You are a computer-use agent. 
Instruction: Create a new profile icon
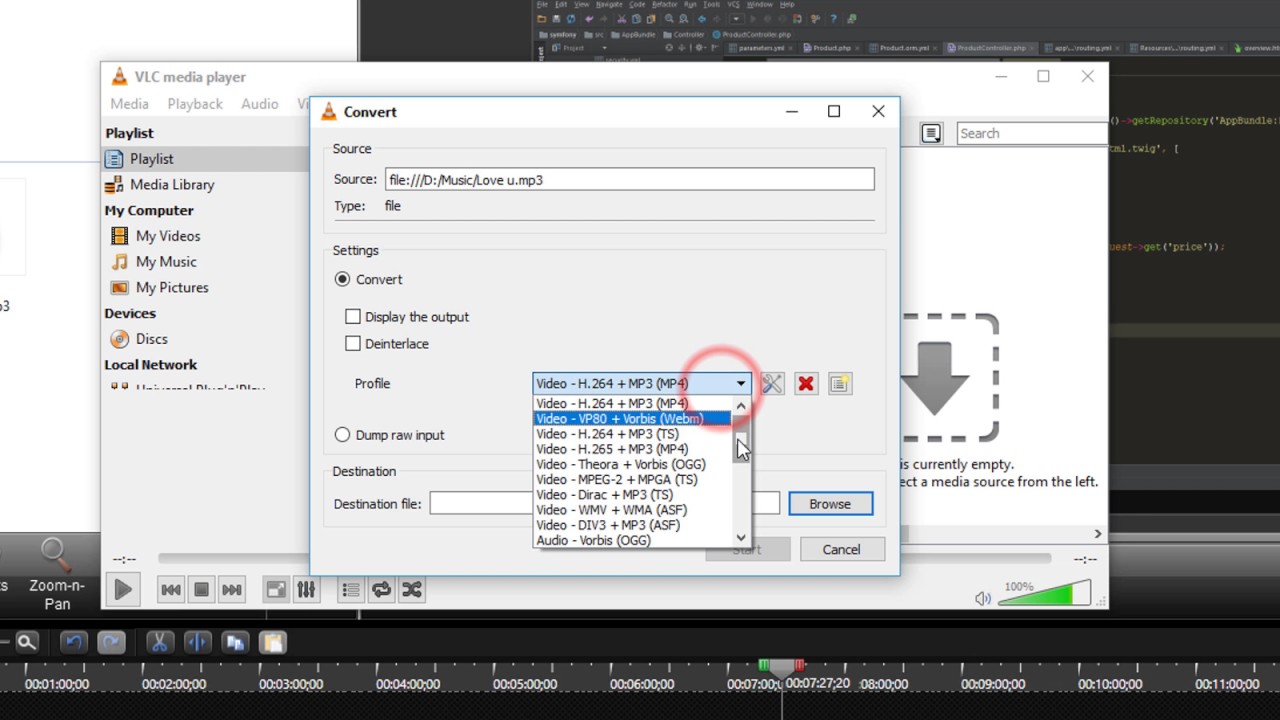pyautogui.click(x=840, y=384)
